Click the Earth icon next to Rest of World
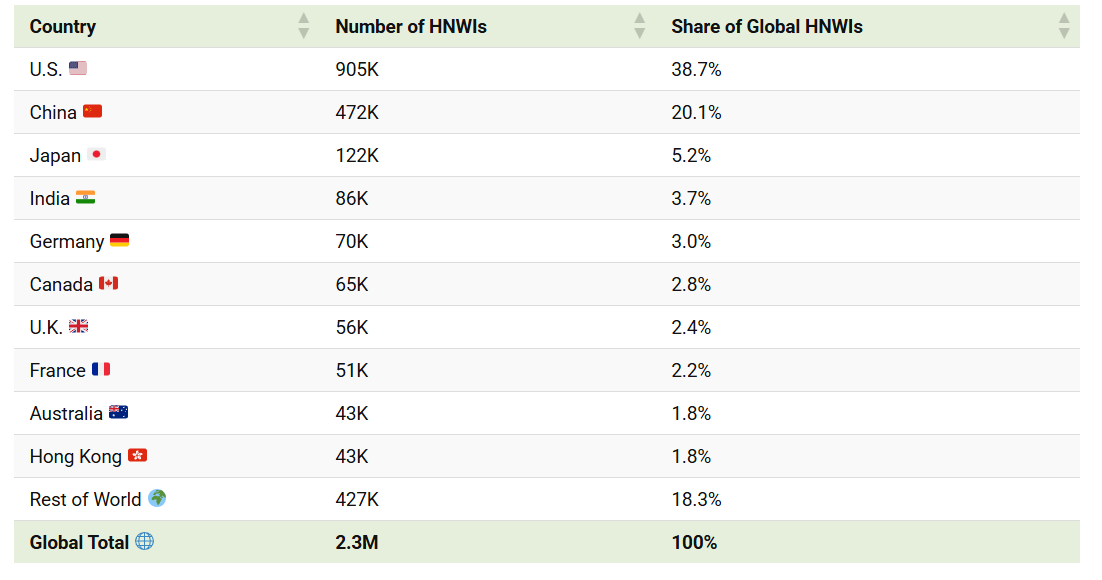This screenshot has width=1102, height=580. pos(158,498)
